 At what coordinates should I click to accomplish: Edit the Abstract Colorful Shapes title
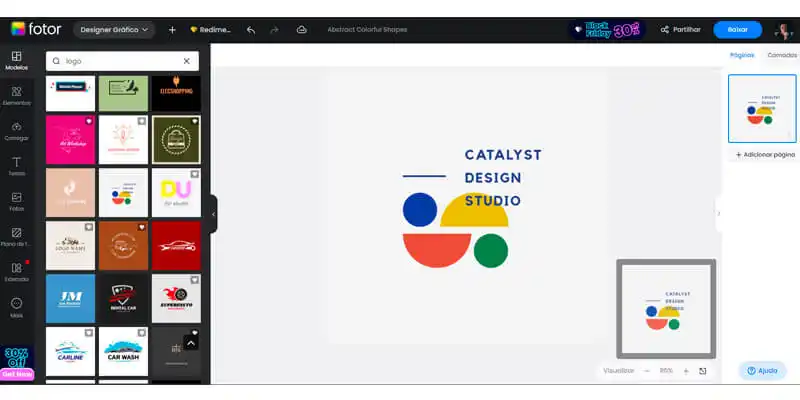pos(367,30)
